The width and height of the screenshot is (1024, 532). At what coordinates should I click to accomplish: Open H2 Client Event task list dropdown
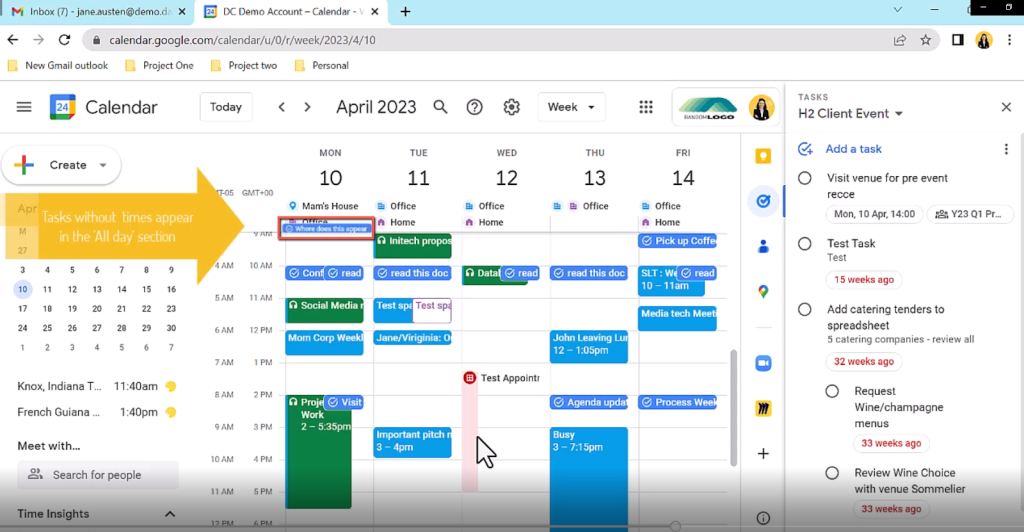point(899,114)
